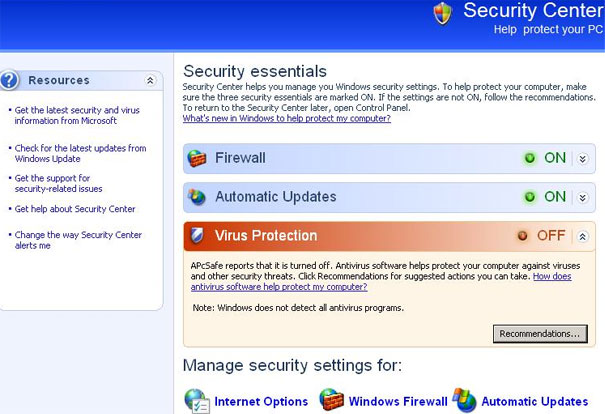This screenshot has width=605, height=414.
Task: Open Internet Options via its globe icon
Action: pos(196,400)
